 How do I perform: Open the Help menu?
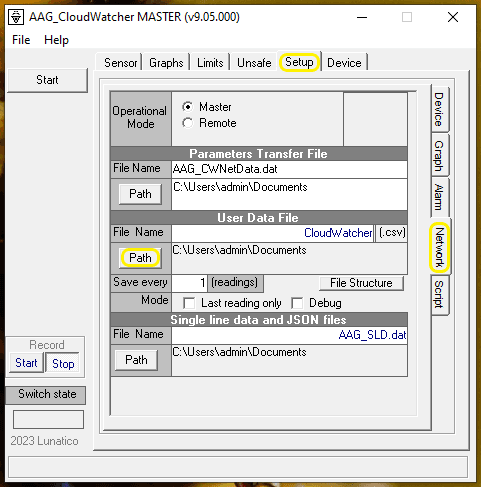point(56,40)
